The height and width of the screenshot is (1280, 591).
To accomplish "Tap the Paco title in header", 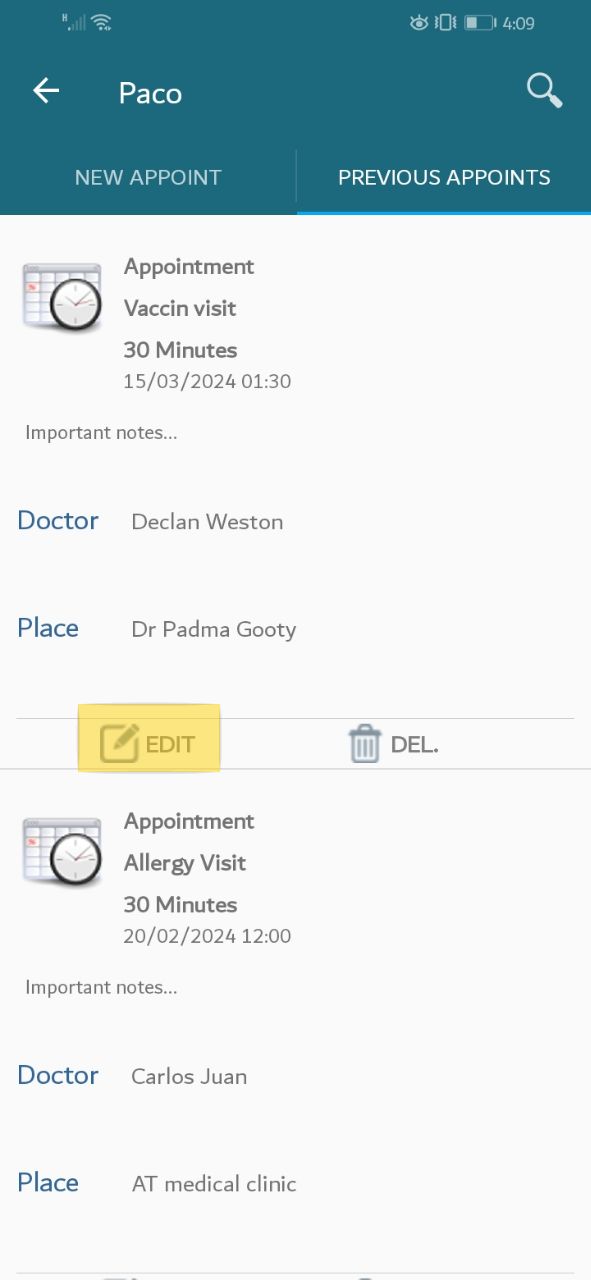I will (x=150, y=93).
